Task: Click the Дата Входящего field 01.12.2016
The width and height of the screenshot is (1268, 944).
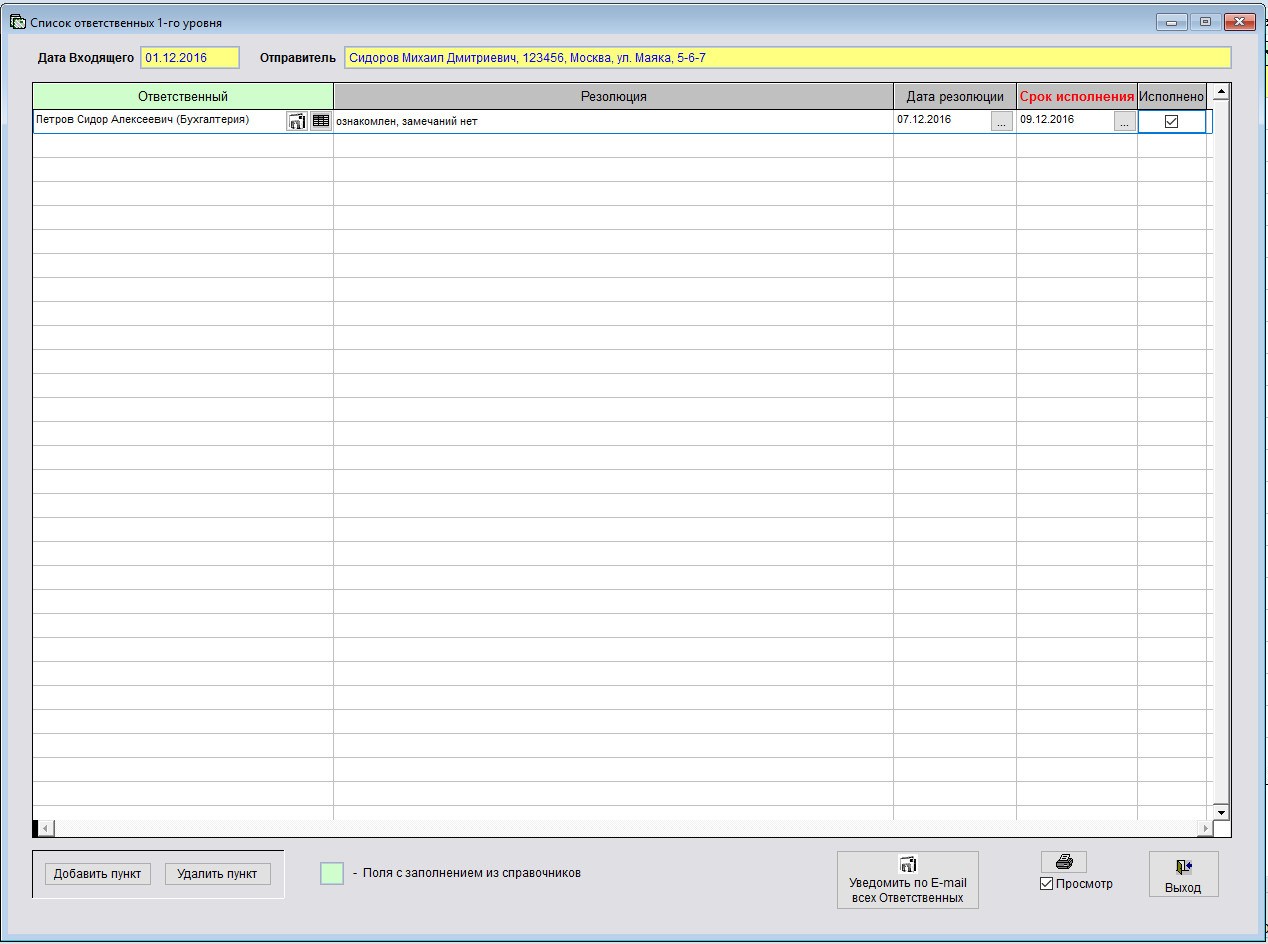Action: point(190,58)
